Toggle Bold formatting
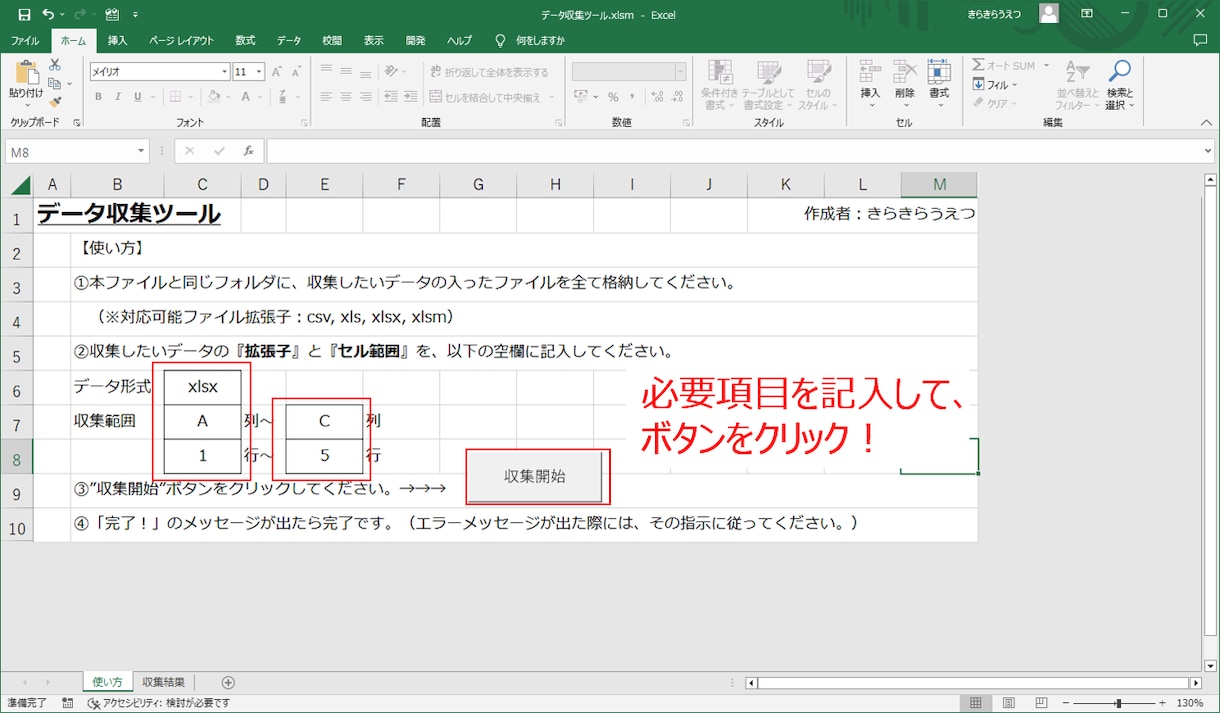The height and width of the screenshot is (713, 1220). click(x=98, y=97)
